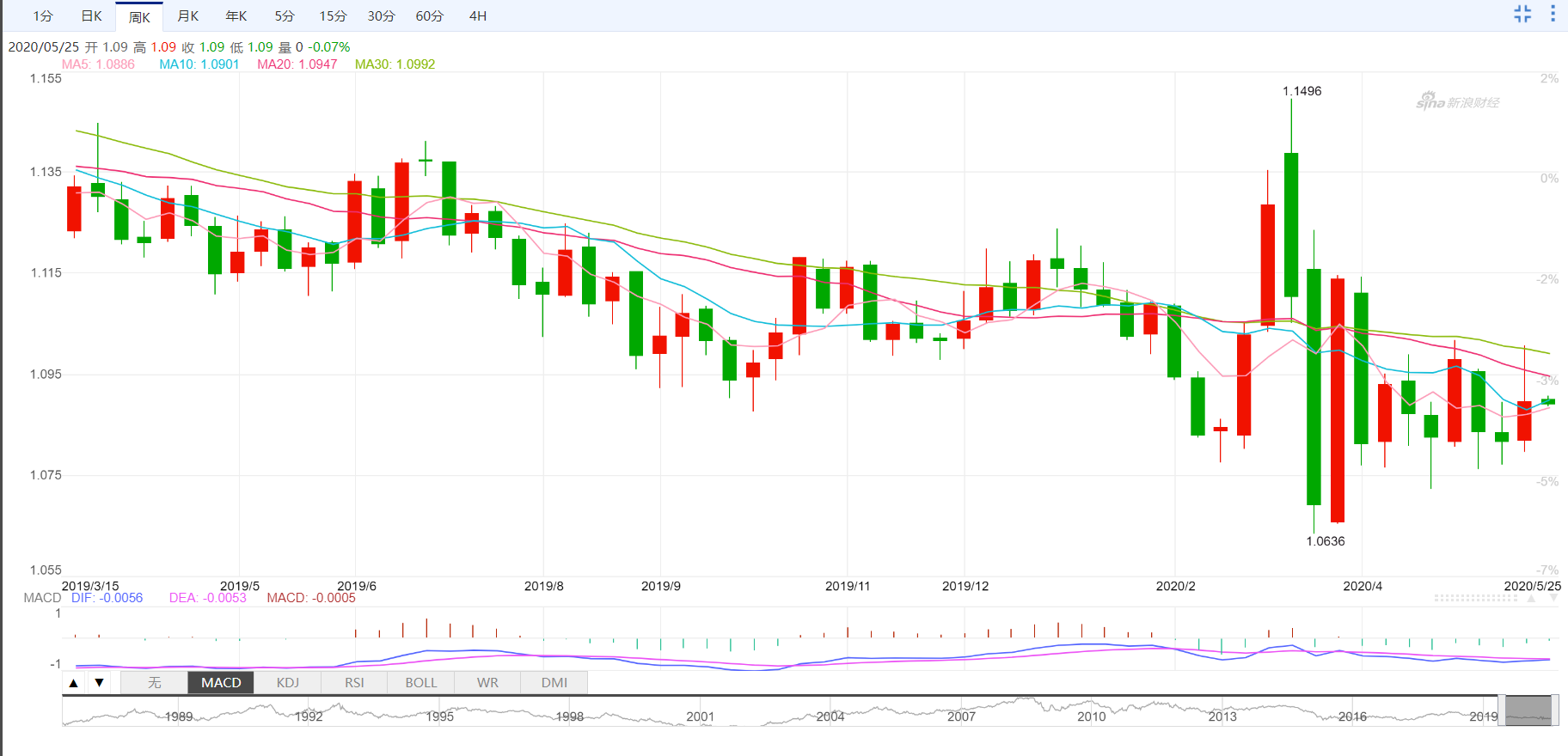Switch to the 1分 chart tab

click(x=43, y=16)
